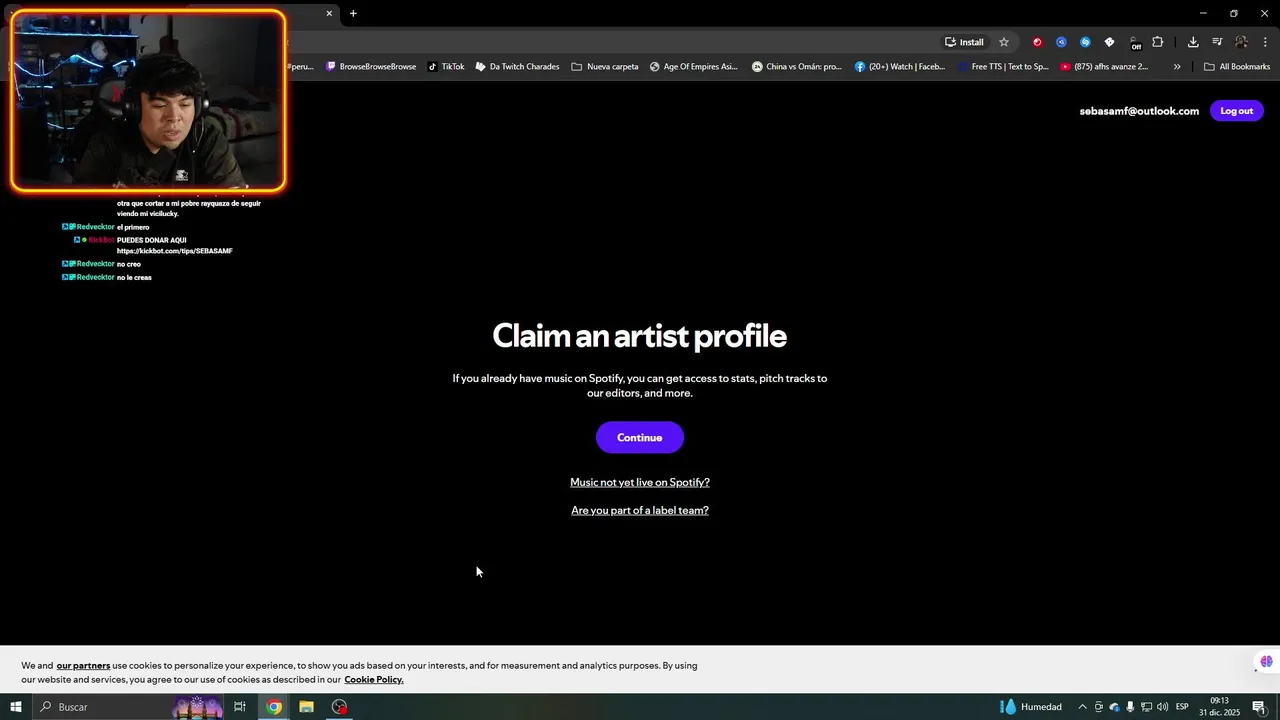
Task: Open the Facebook Watch bookmark
Action: tap(900, 67)
